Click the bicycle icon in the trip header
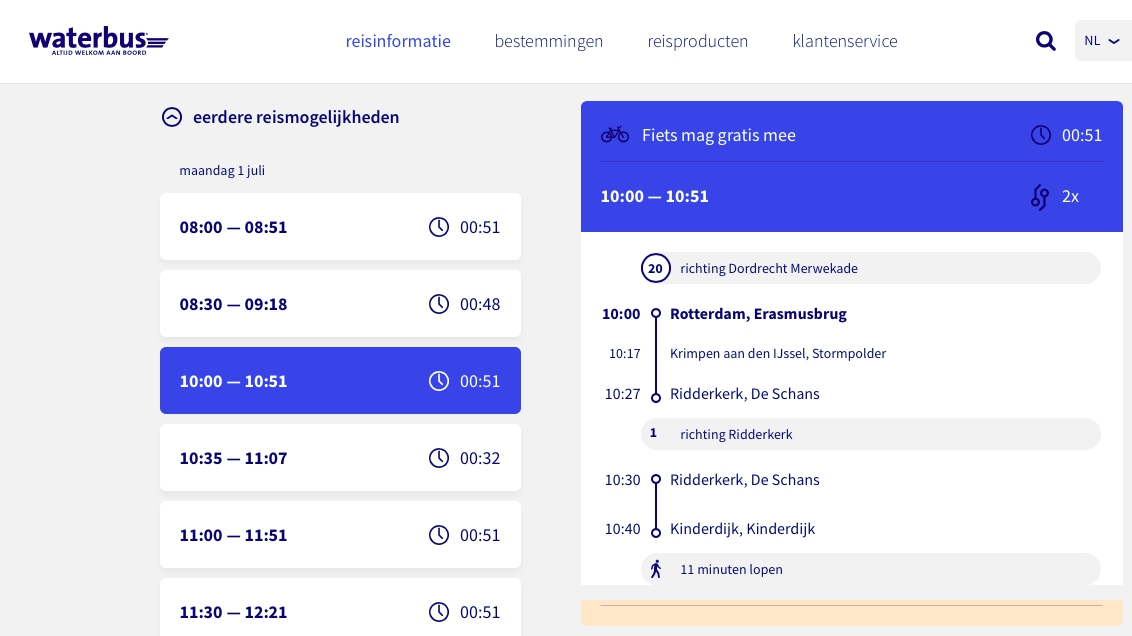1132x636 pixels. [x=615, y=135]
